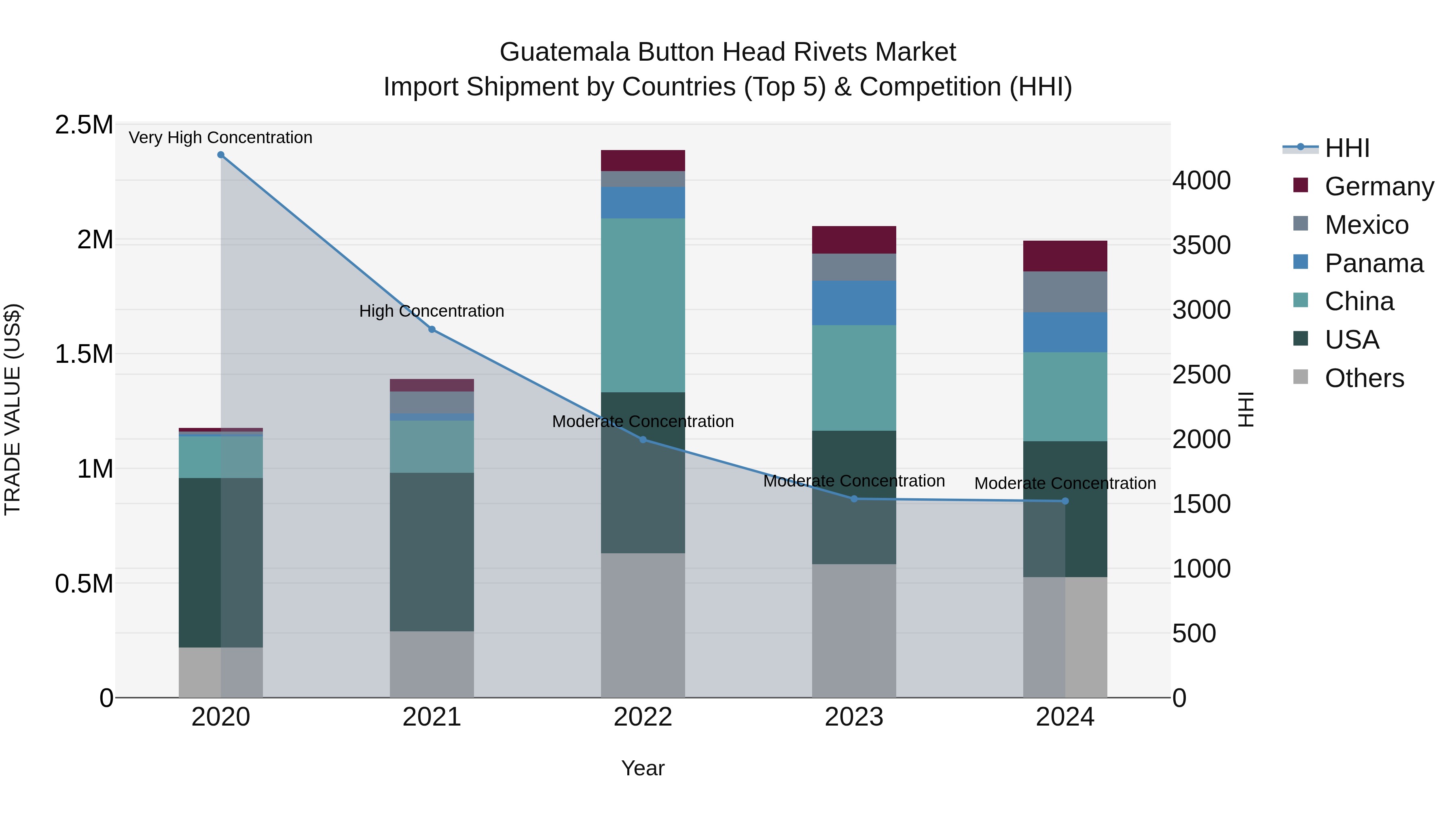
Task: Click the 'Very High Concentration' annotation
Action: pos(220,138)
